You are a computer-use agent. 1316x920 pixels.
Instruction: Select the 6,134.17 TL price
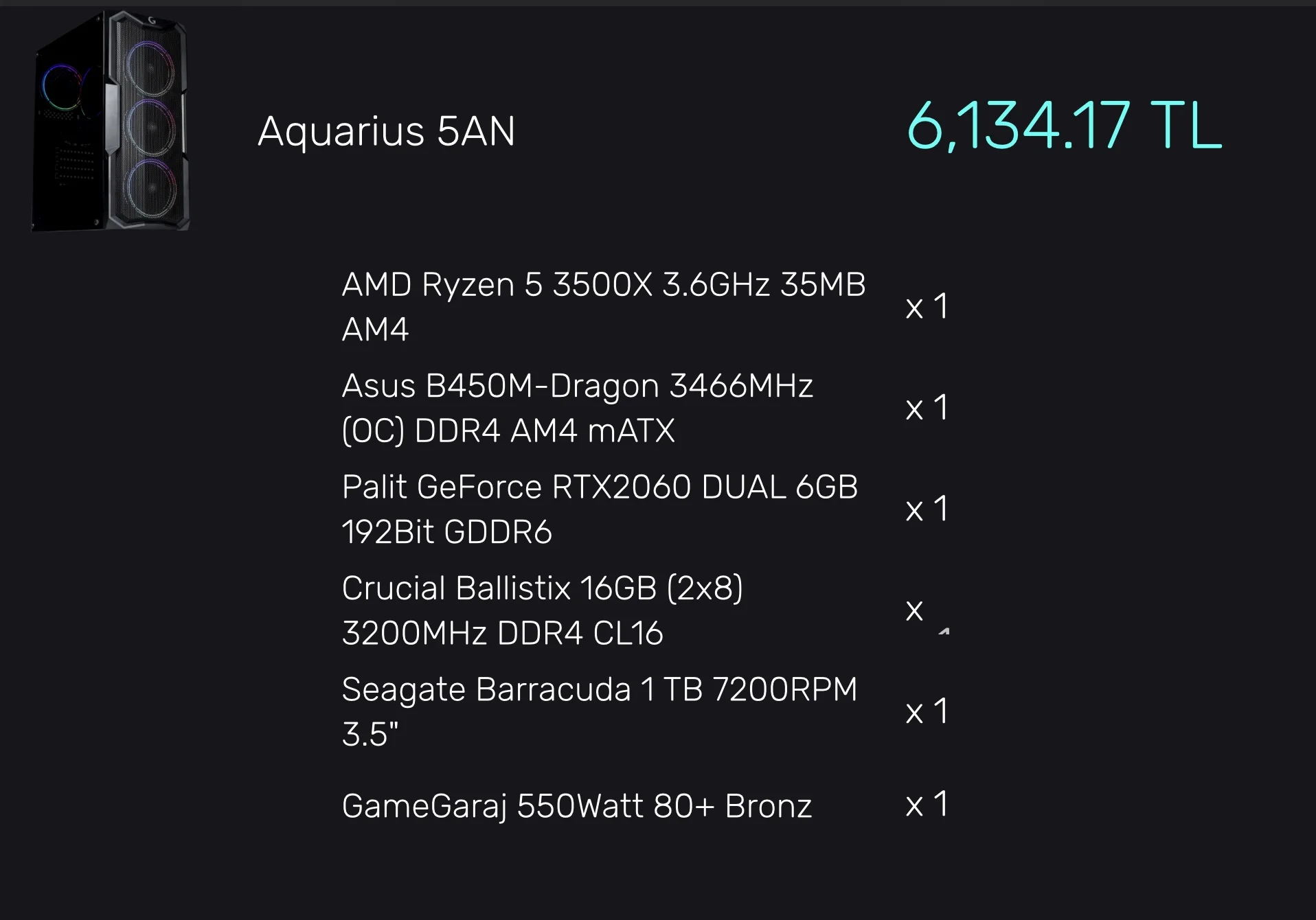(x=1064, y=126)
